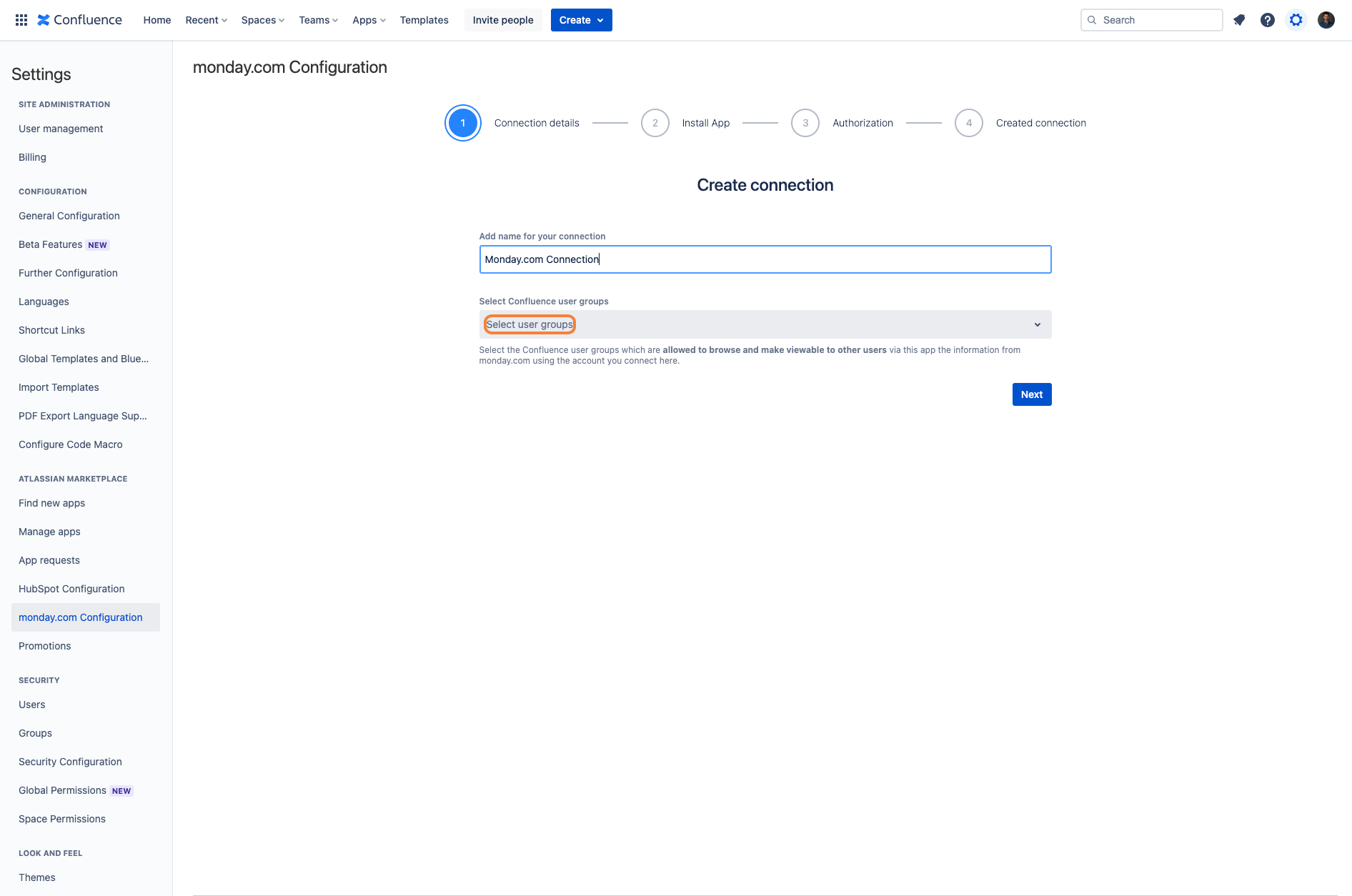Click the search magnifier icon
The width and height of the screenshot is (1352, 896).
1092,20
